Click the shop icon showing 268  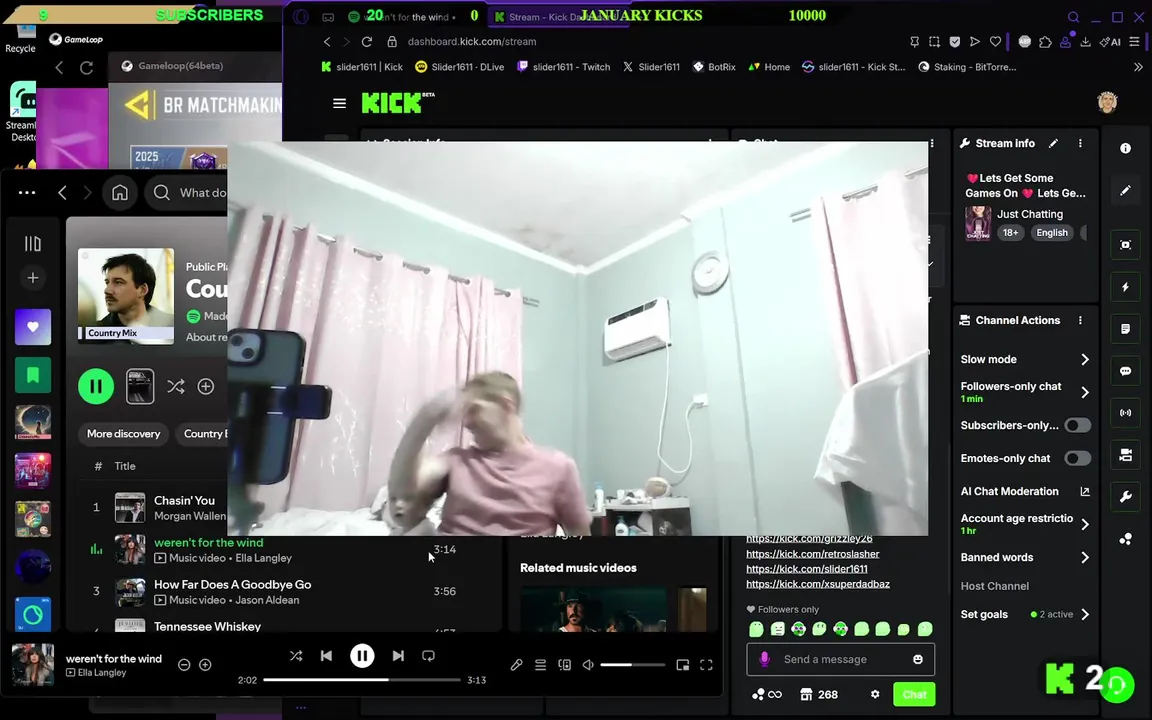click(819, 694)
